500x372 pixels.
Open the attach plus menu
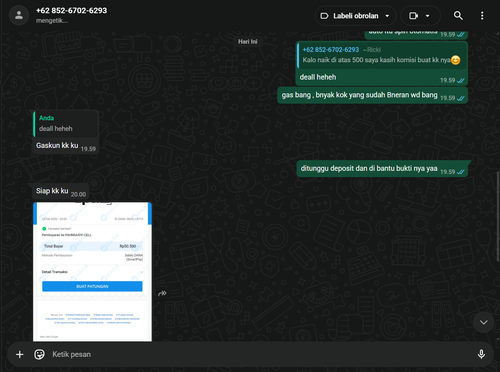click(x=20, y=354)
